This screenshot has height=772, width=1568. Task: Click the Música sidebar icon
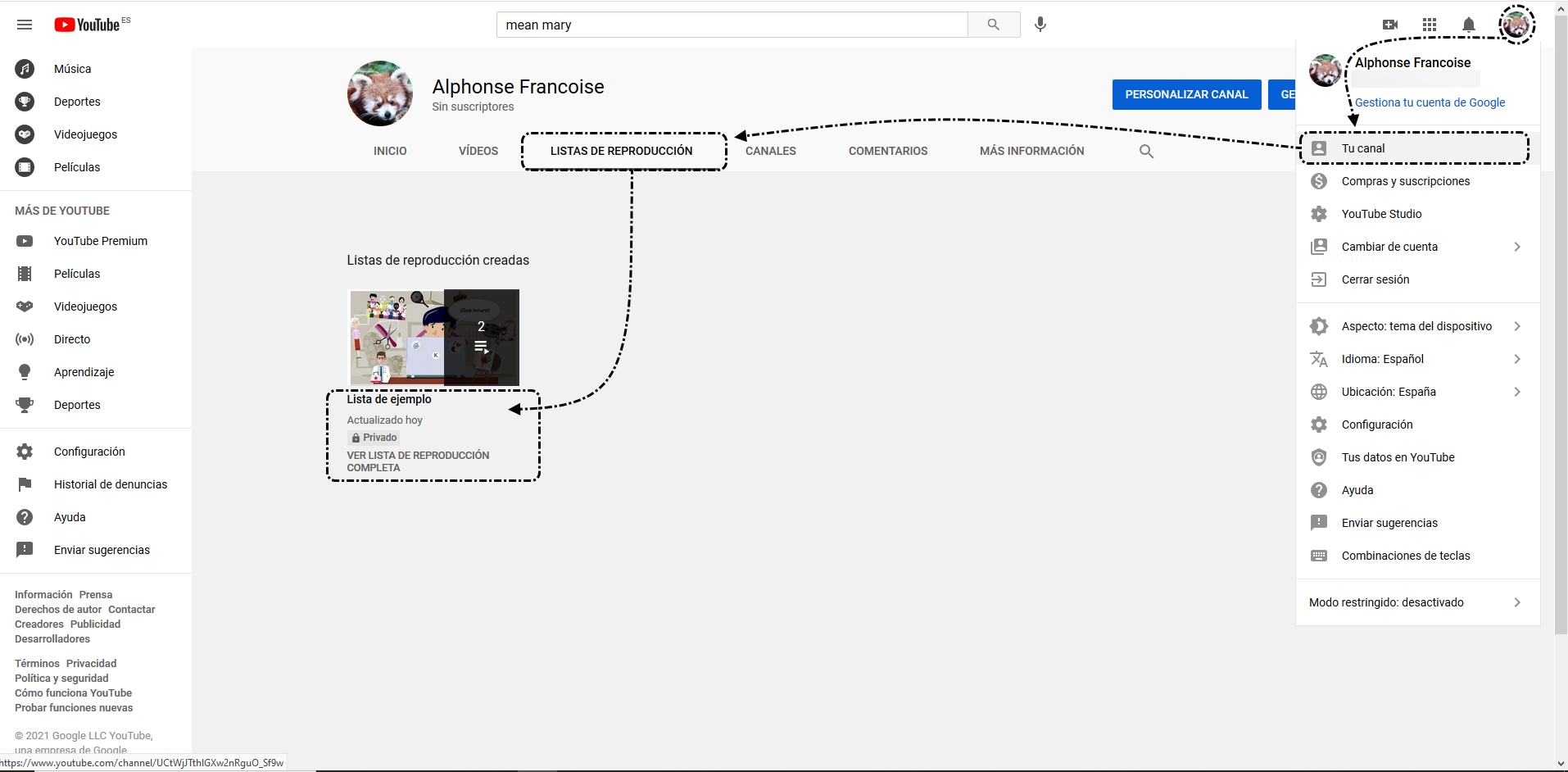click(25, 69)
